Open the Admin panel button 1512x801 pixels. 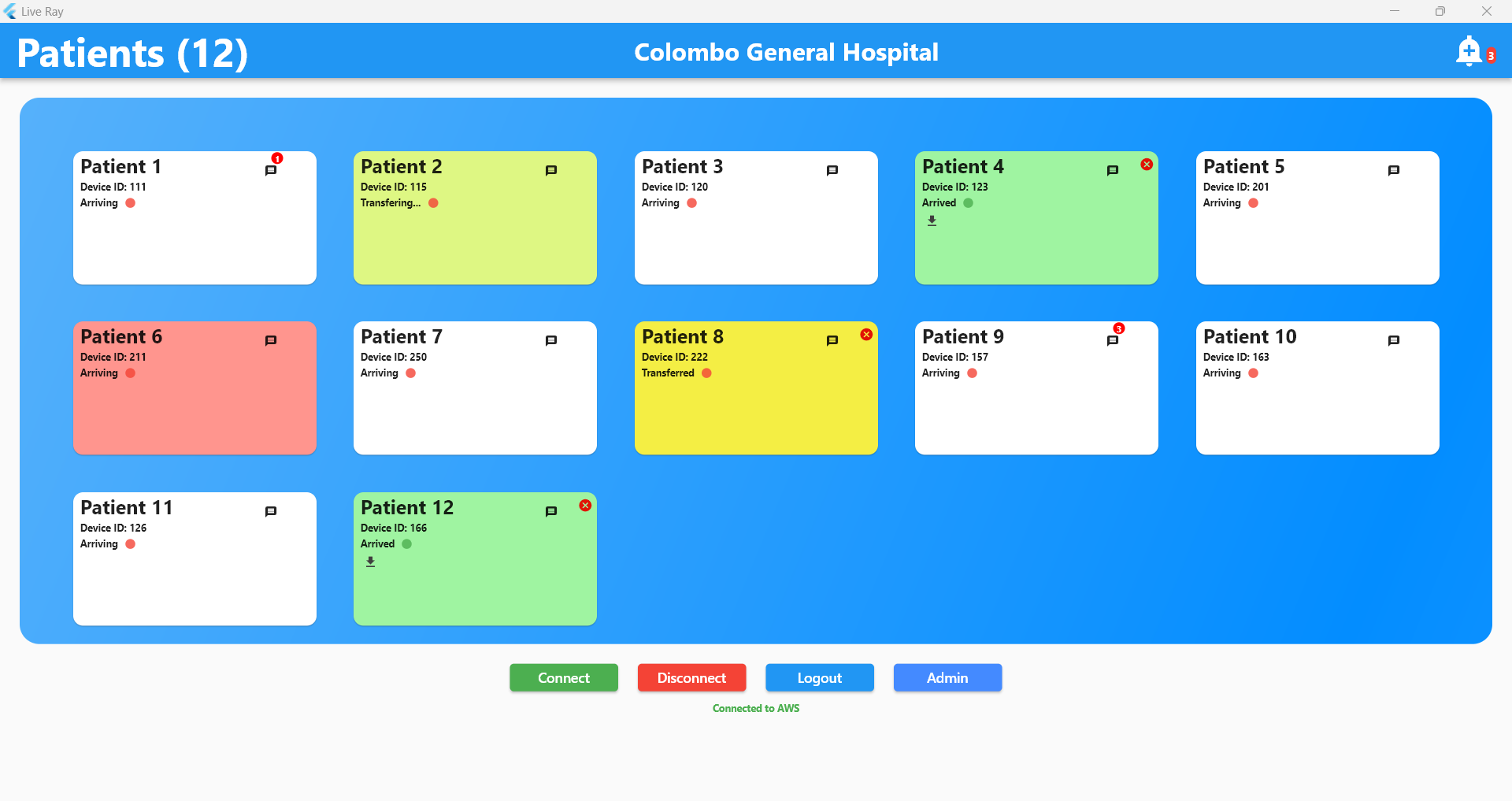(x=947, y=677)
